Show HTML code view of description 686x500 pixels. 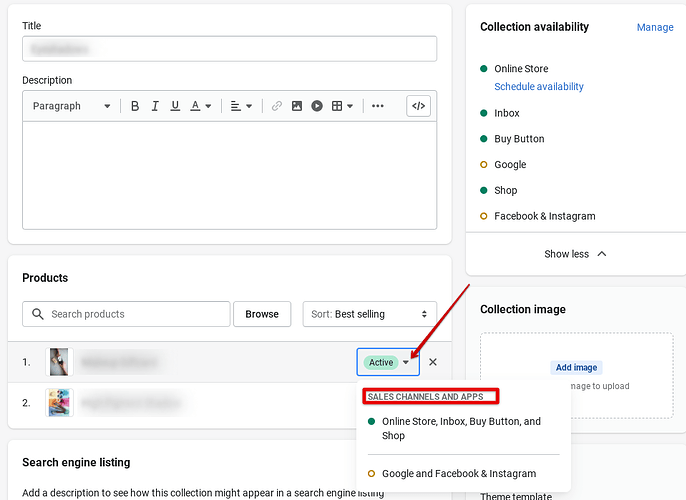click(x=419, y=106)
